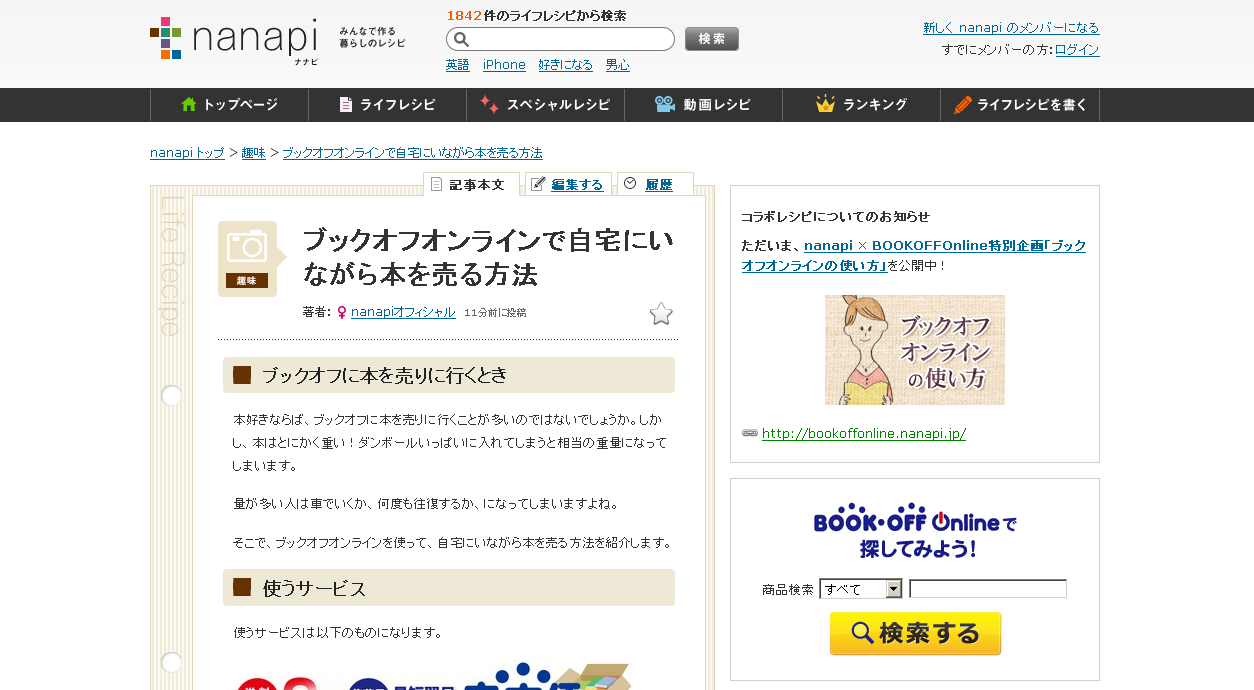Open ランキング in the navigation bar
This screenshot has height=690, width=1254.
pos(861,105)
